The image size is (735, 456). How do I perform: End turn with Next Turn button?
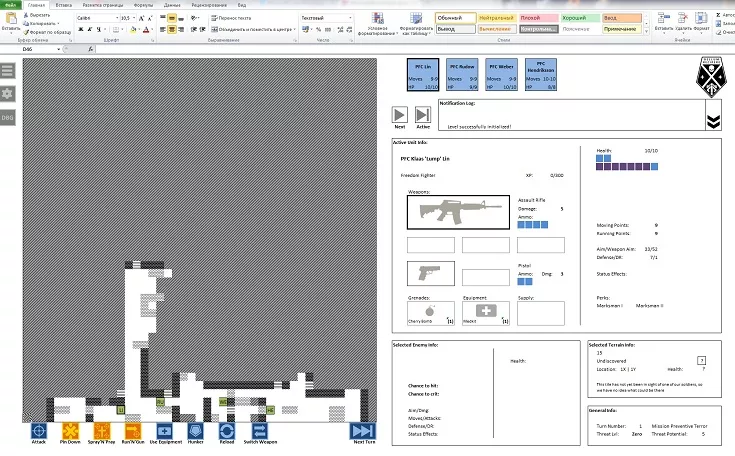coord(362,431)
